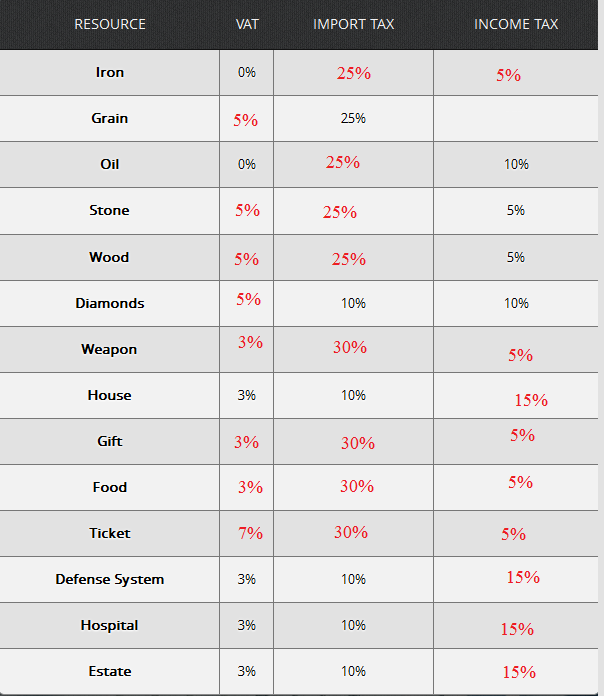This screenshot has height=696, width=604.
Task: Select the IMPORT TAX column header
Action: tap(353, 24)
